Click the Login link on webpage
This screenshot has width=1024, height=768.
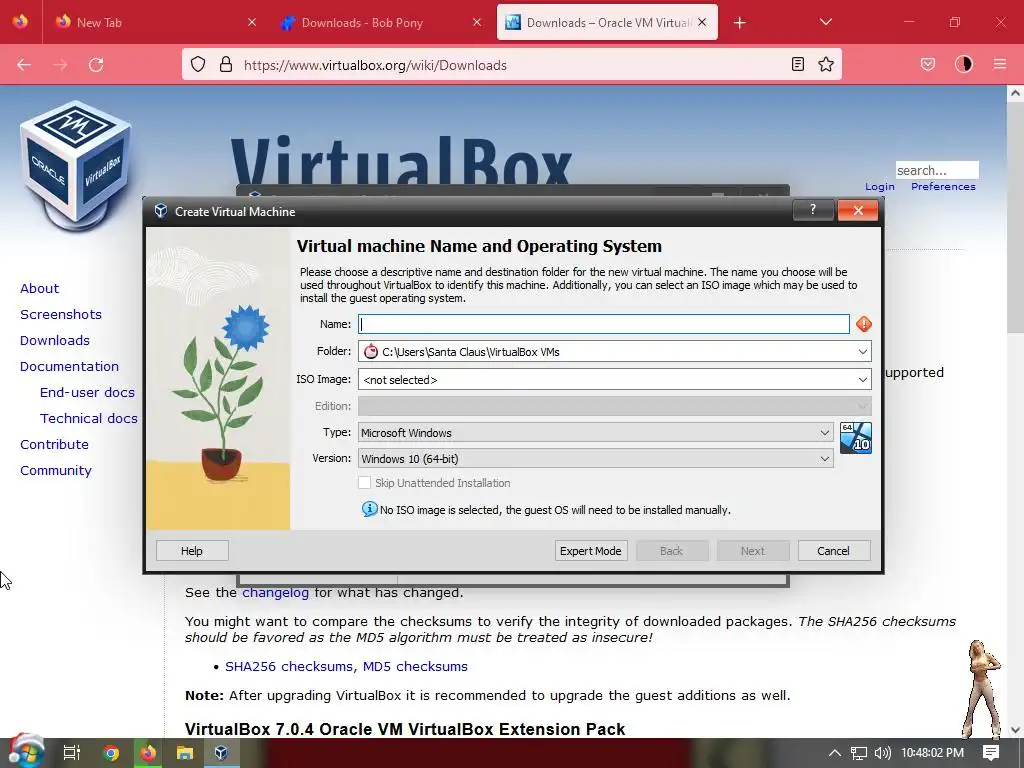(x=880, y=187)
